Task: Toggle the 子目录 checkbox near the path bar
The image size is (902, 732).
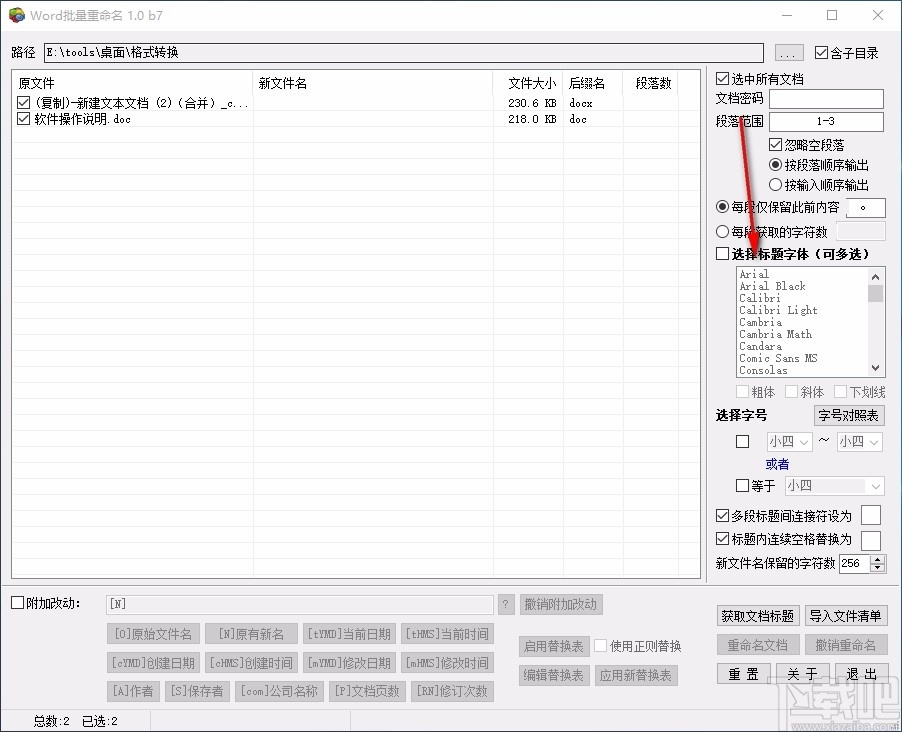Action: coord(825,52)
